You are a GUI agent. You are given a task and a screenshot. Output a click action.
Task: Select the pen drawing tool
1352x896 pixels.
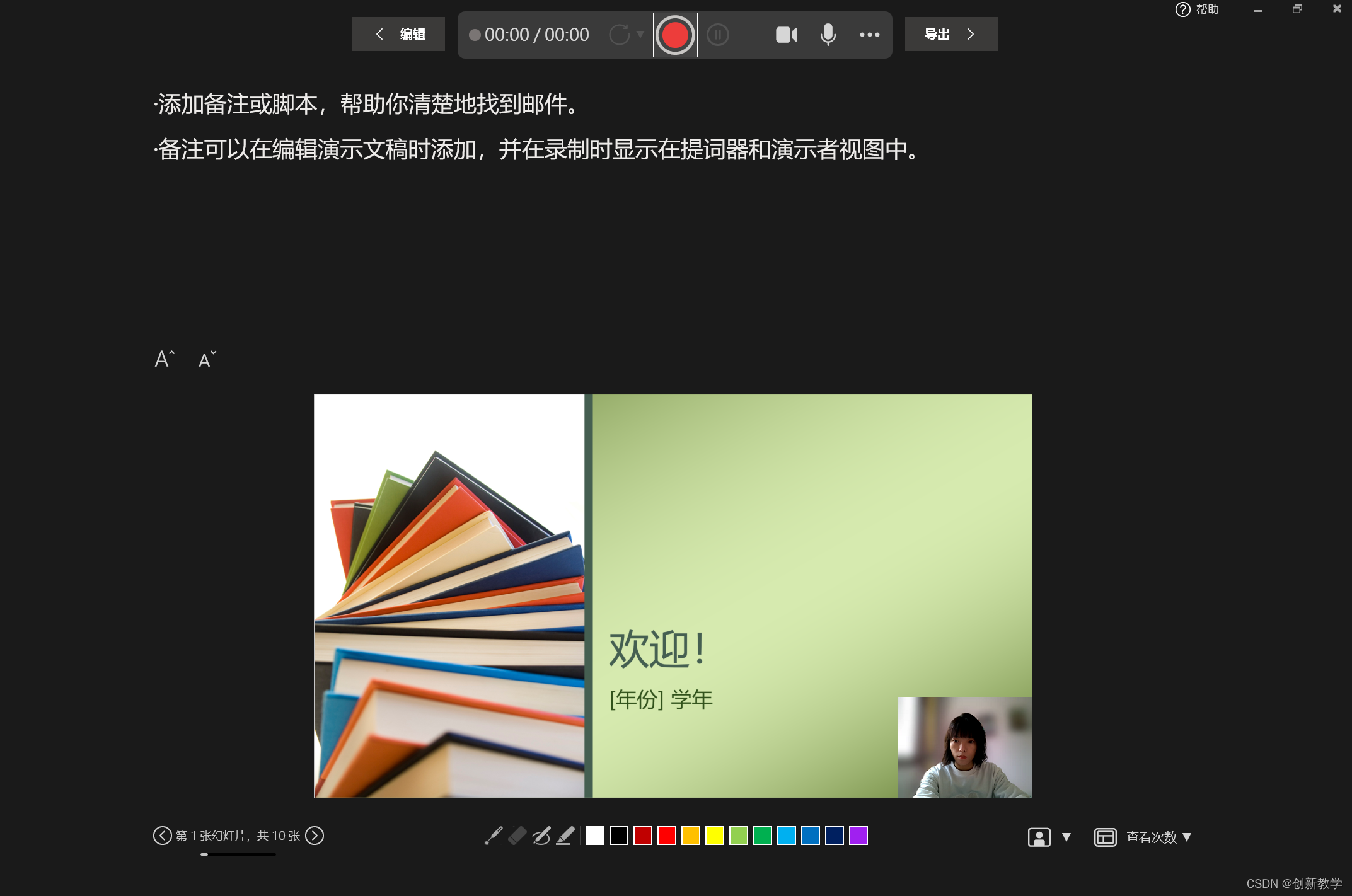click(x=541, y=836)
